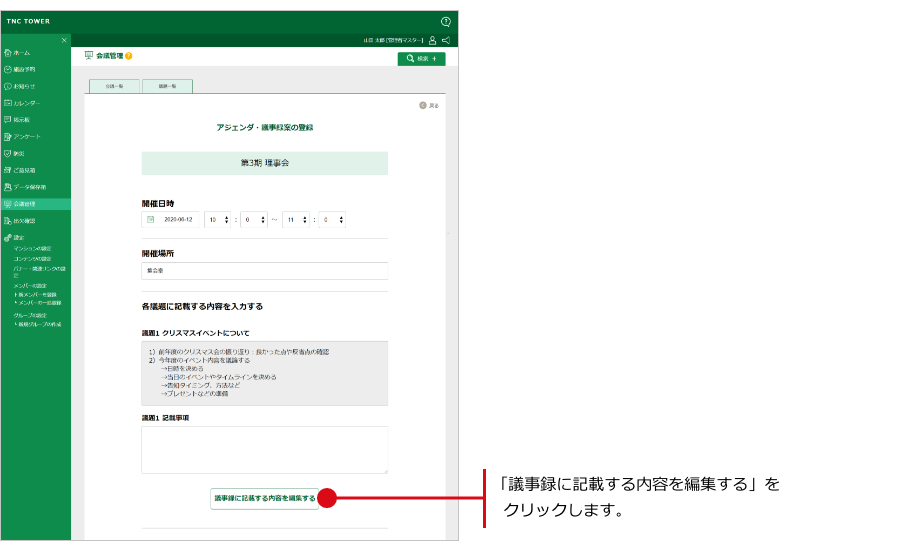Open the date picker showing 2020-06-12
Viewport: 900px width, 551px height.
pos(170,220)
